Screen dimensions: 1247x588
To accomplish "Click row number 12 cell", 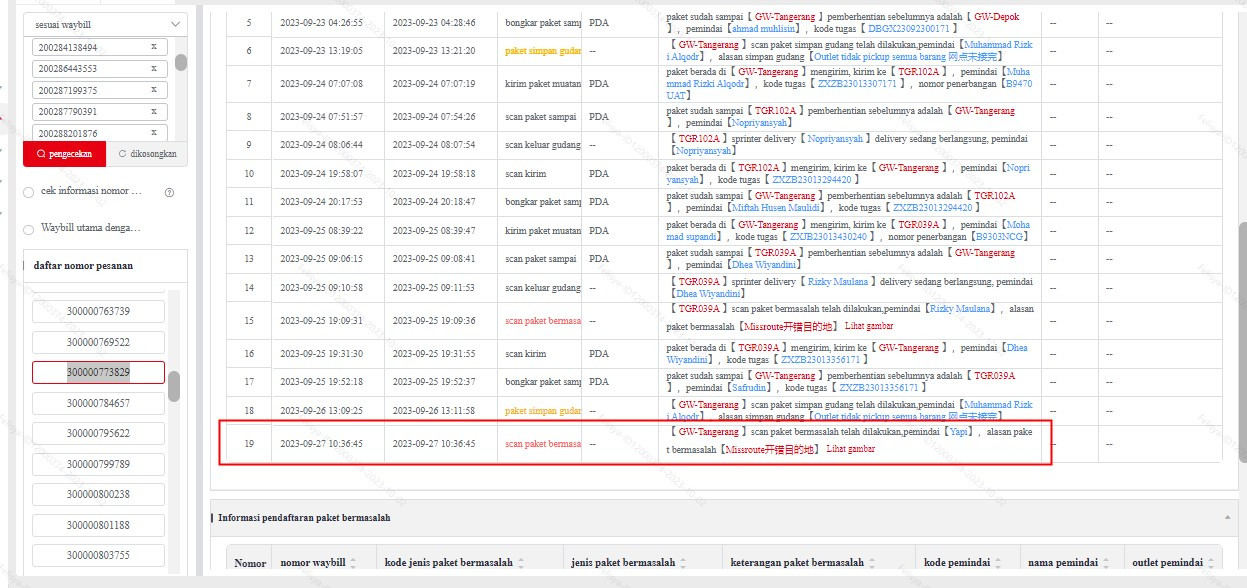I will click(x=249, y=231).
